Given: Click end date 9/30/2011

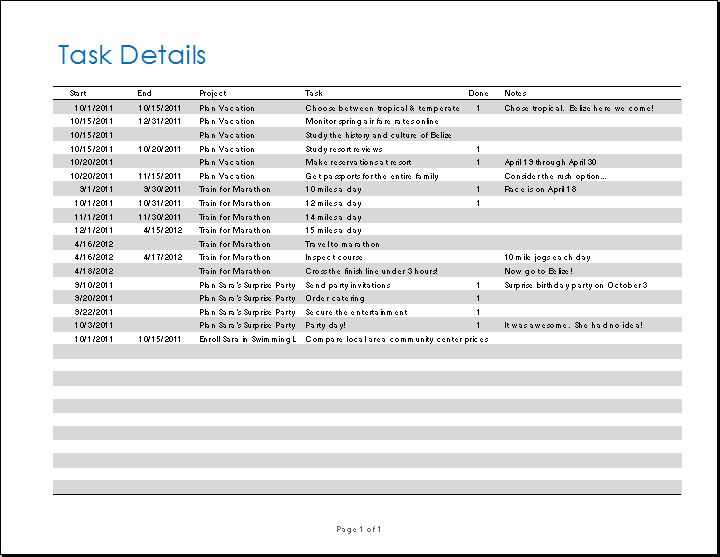Looking at the screenshot, I should coord(162,190).
